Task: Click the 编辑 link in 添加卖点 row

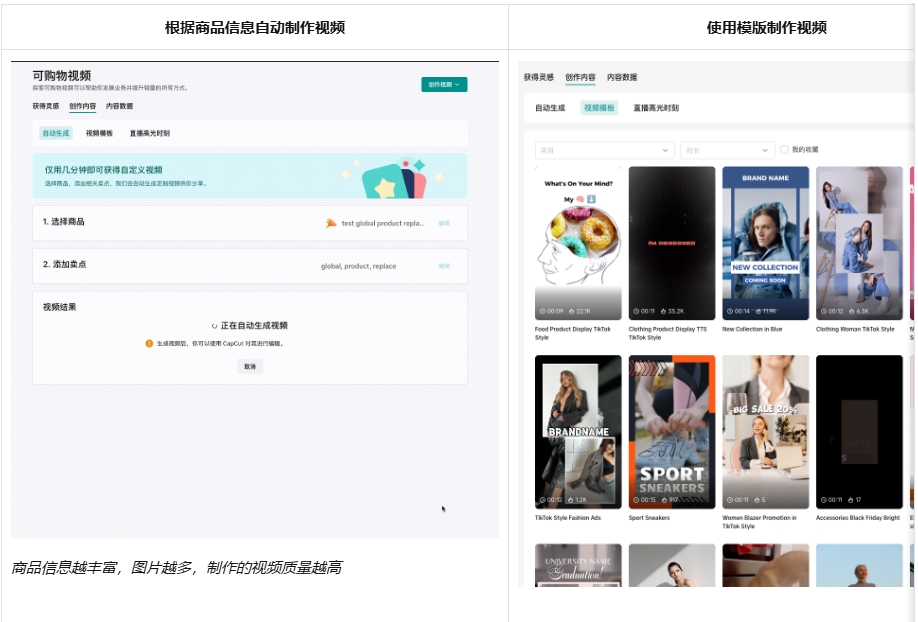Action: coord(444,266)
